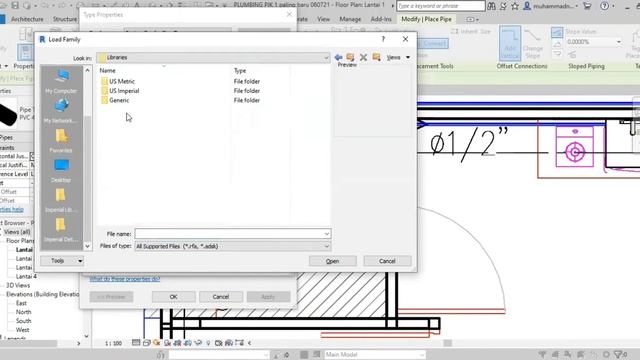Click the Delete X icon in Load Family
The image size is (640, 360).
click(x=363, y=58)
